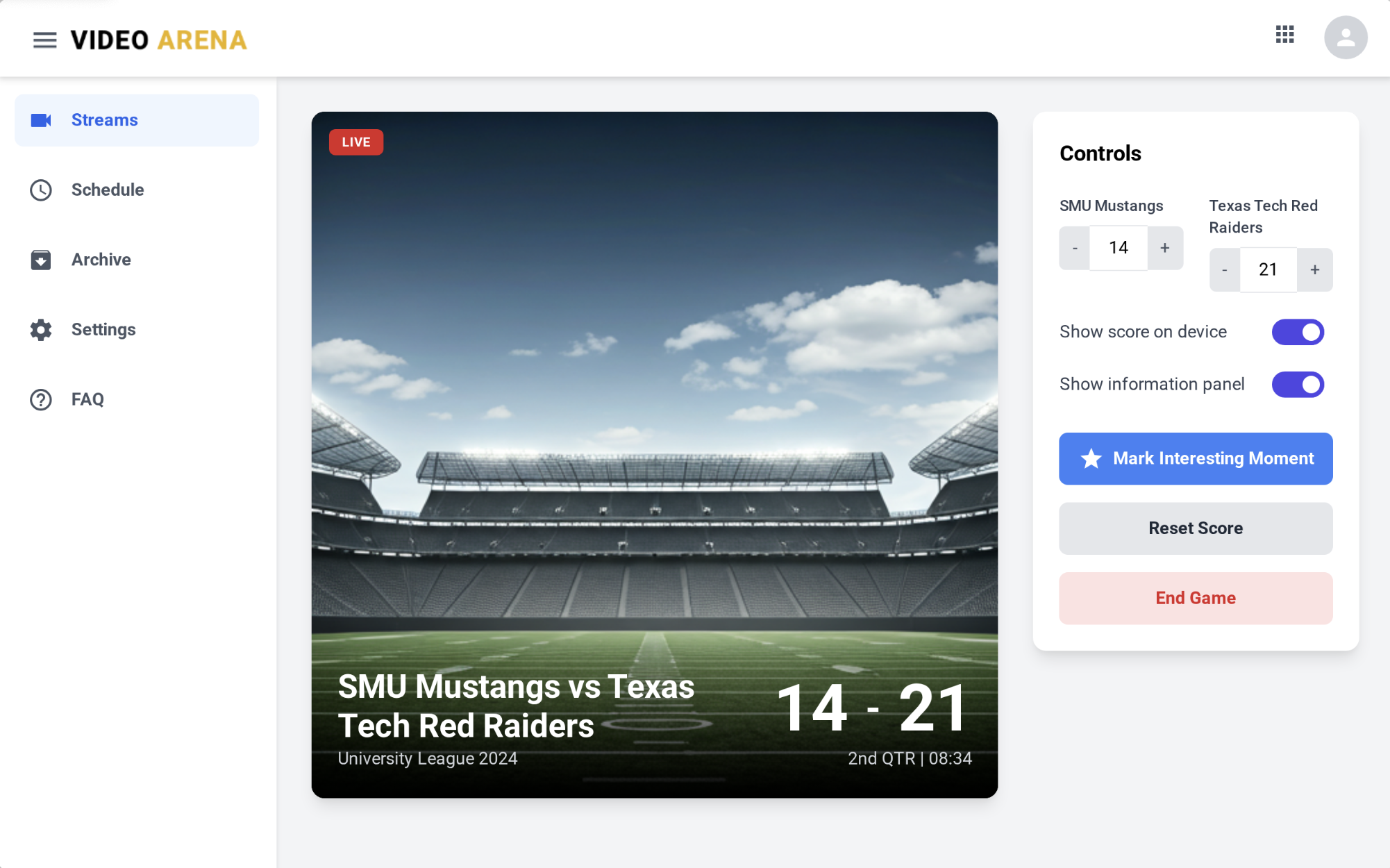Click the FAQ question mark icon

(x=41, y=400)
